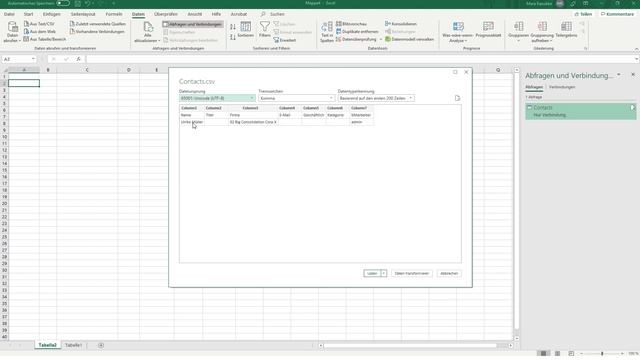Click Duplikate entfernen
The height and width of the screenshot is (360, 640).
point(357,31)
